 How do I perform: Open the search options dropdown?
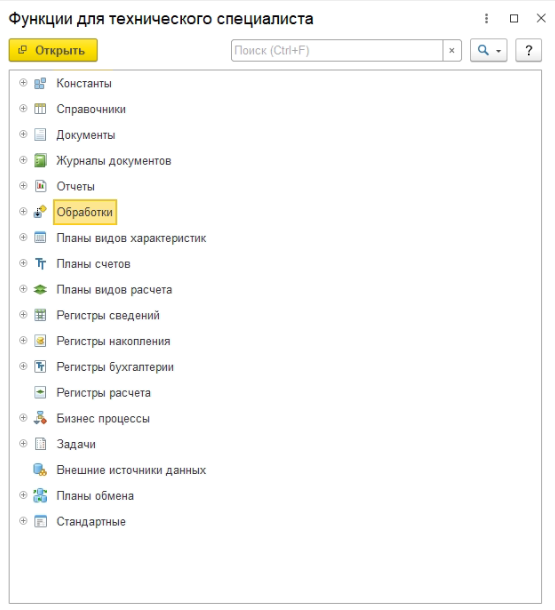click(488, 50)
